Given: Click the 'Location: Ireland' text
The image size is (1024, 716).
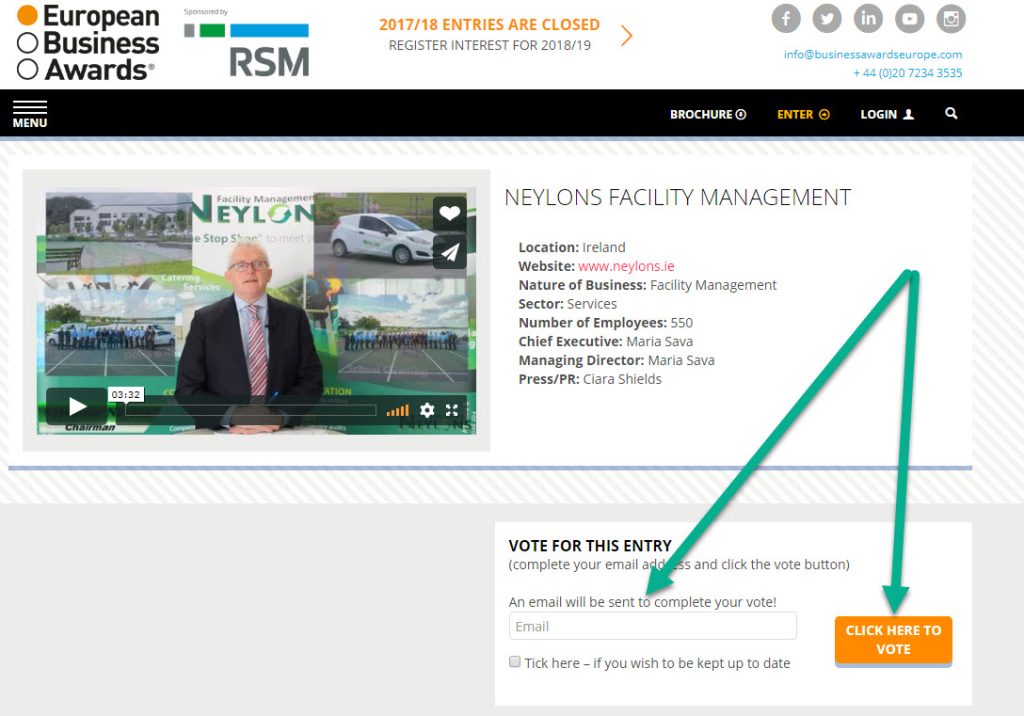Looking at the screenshot, I should click(x=572, y=247).
